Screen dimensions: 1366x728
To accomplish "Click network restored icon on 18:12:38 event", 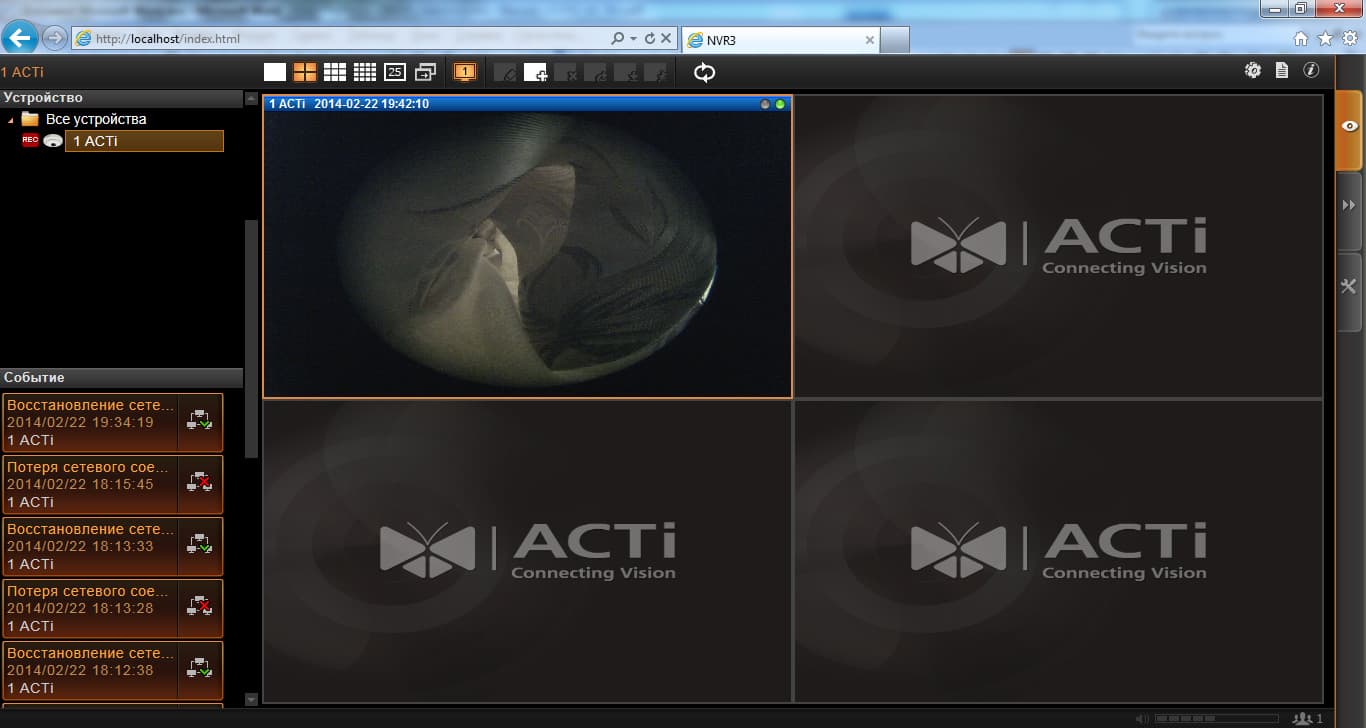I will tap(199, 670).
